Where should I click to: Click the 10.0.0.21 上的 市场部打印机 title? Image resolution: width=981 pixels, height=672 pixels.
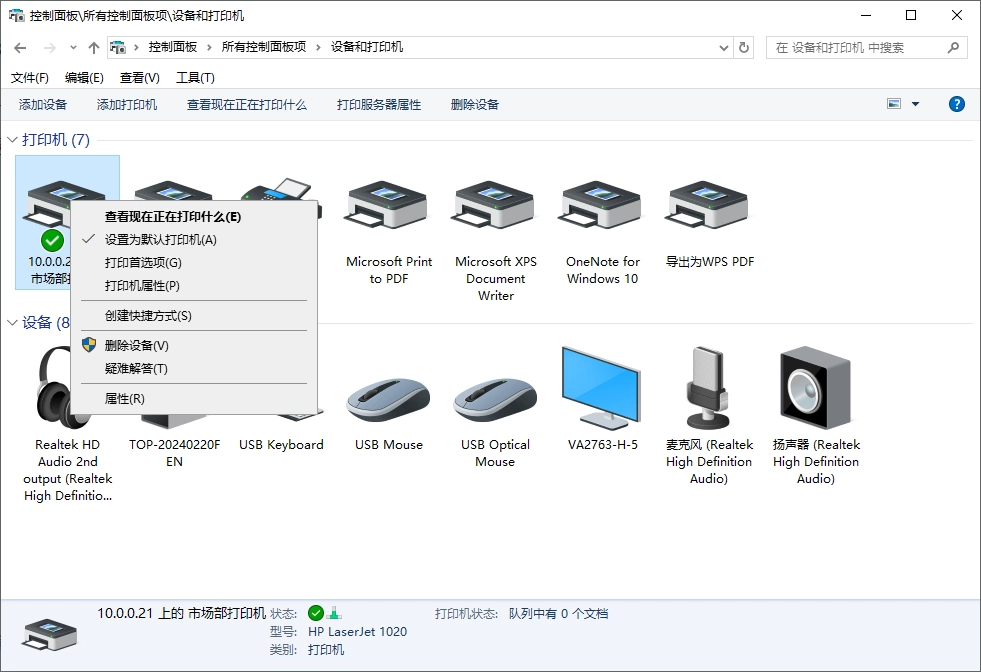click(181, 613)
